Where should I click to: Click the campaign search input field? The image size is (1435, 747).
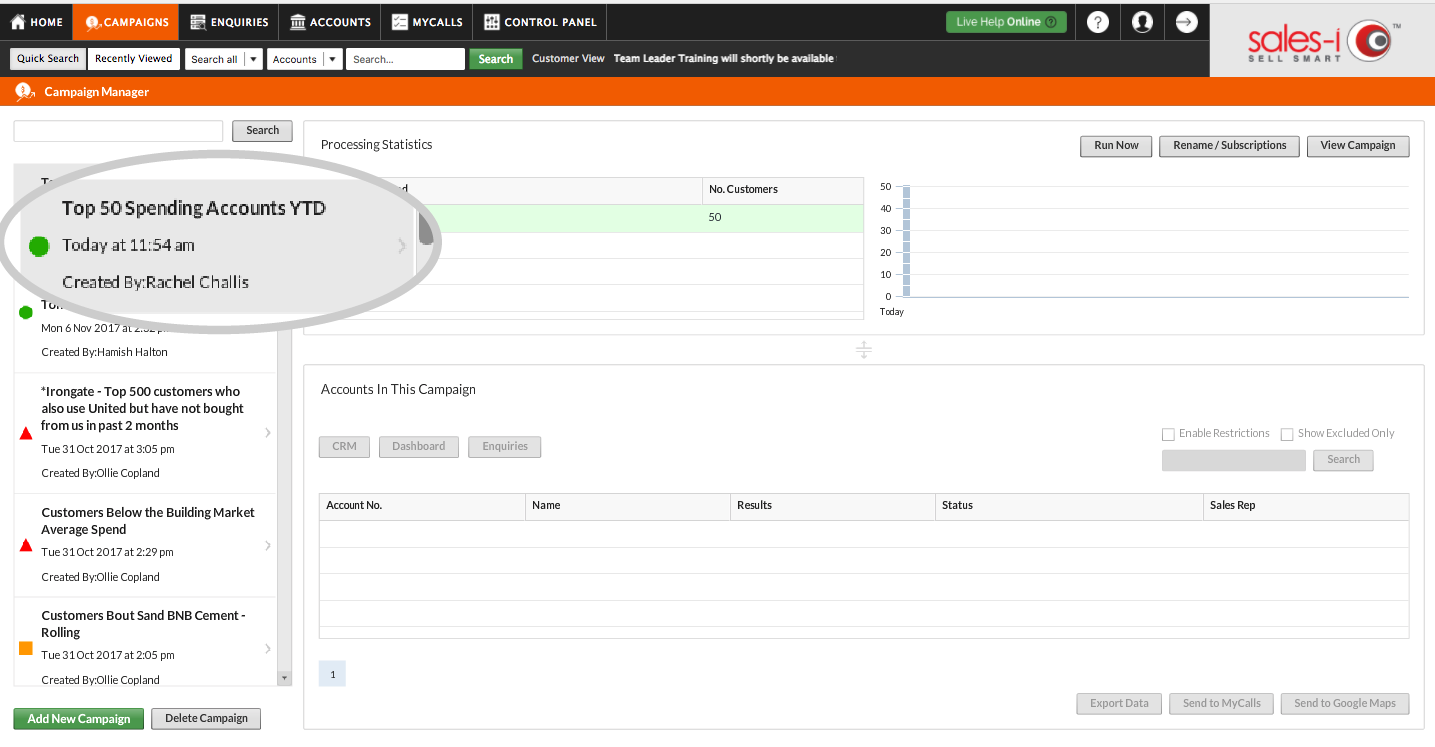pyautogui.click(x=118, y=131)
